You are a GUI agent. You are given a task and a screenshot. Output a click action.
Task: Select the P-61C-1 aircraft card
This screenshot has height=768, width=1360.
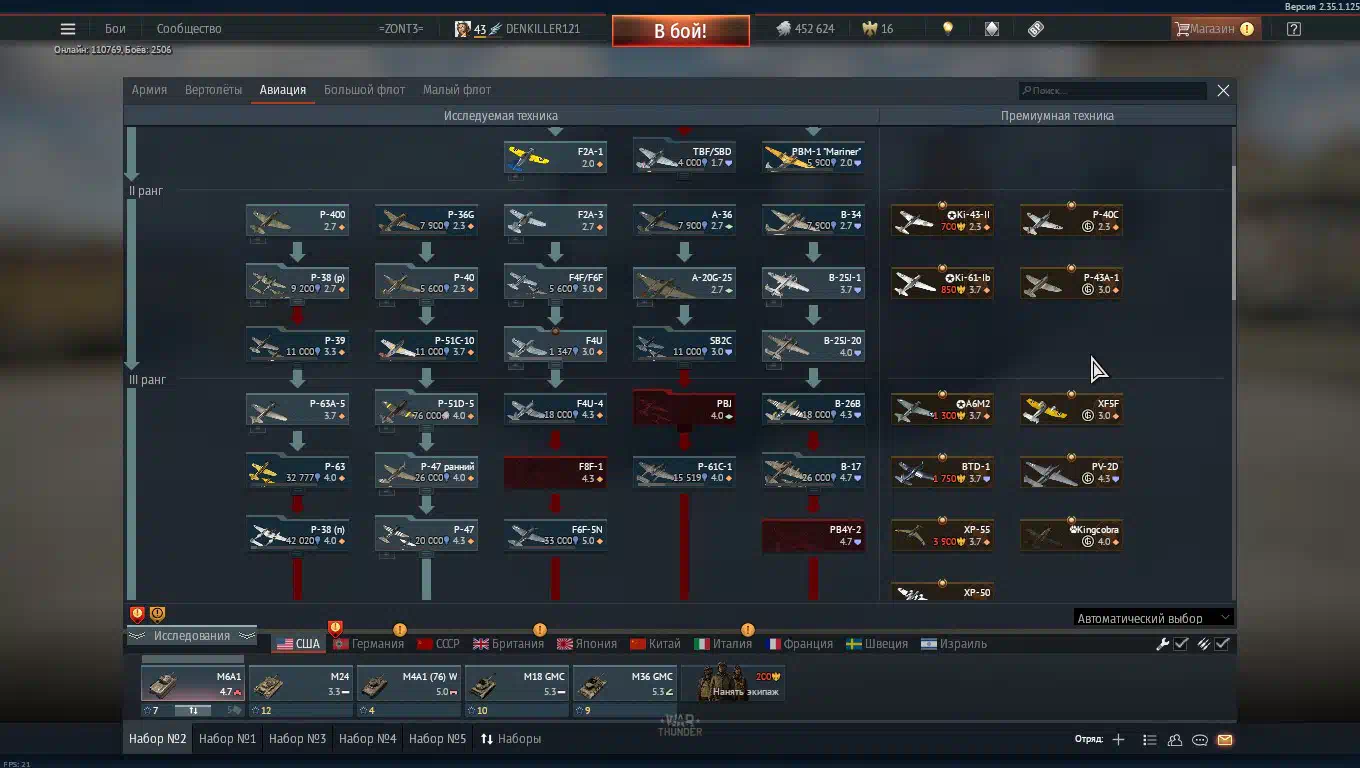684,472
